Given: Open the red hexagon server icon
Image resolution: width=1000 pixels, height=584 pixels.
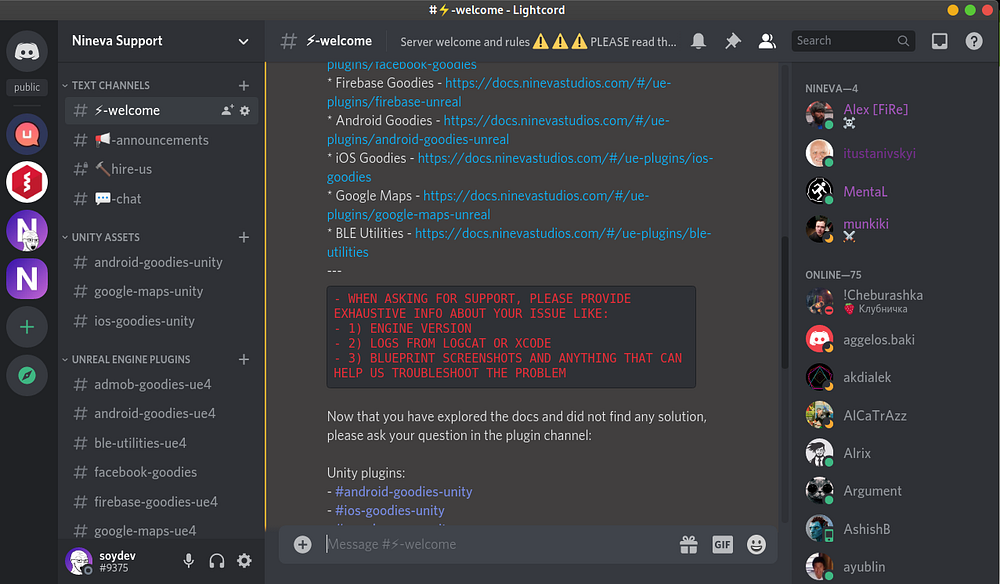Looking at the screenshot, I should pyautogui.click(x=27, y=182).
